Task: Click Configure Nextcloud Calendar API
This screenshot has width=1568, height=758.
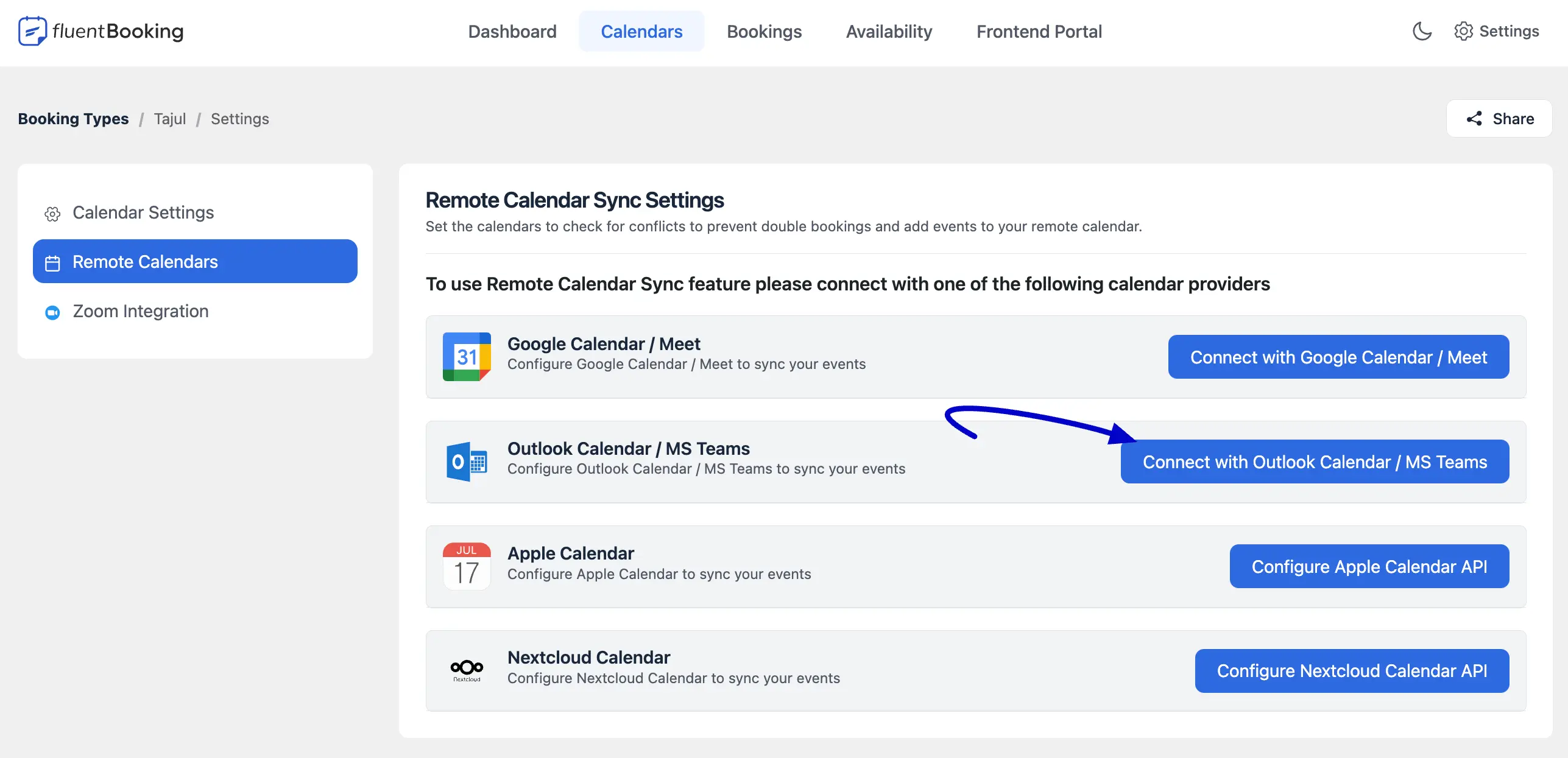Action: point(1352,670)
